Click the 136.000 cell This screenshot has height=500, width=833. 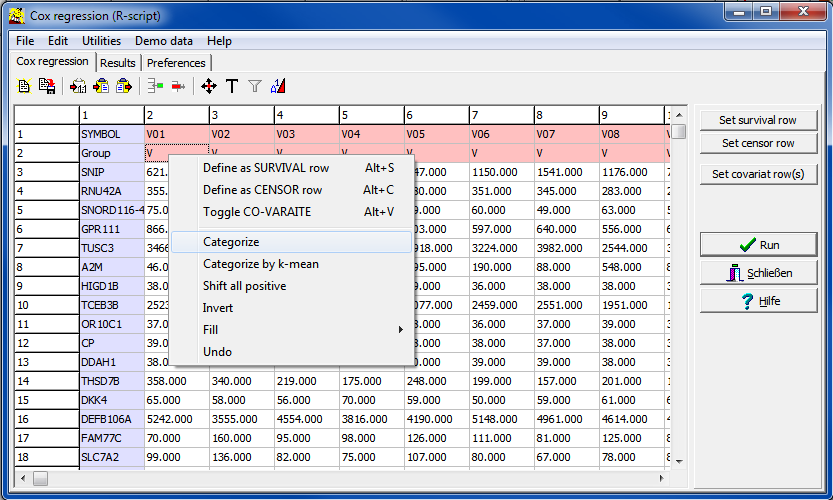(x=242, y=457)
